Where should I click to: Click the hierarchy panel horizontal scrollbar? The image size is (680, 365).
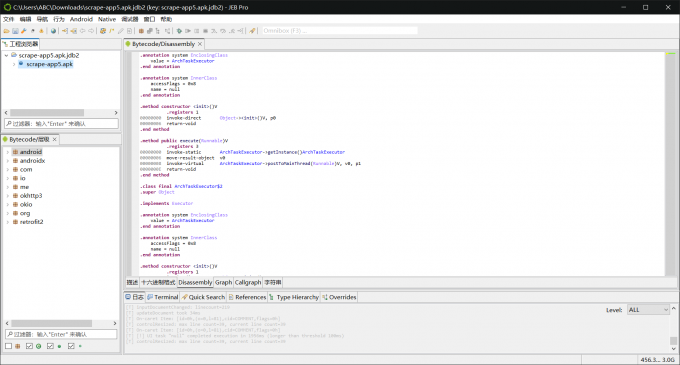pos(52,323)
